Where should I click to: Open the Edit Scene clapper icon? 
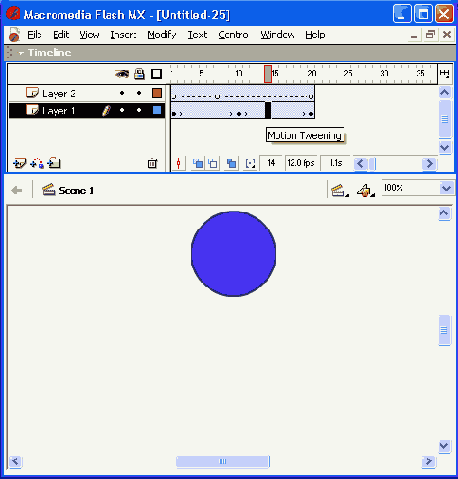[340, 190]
